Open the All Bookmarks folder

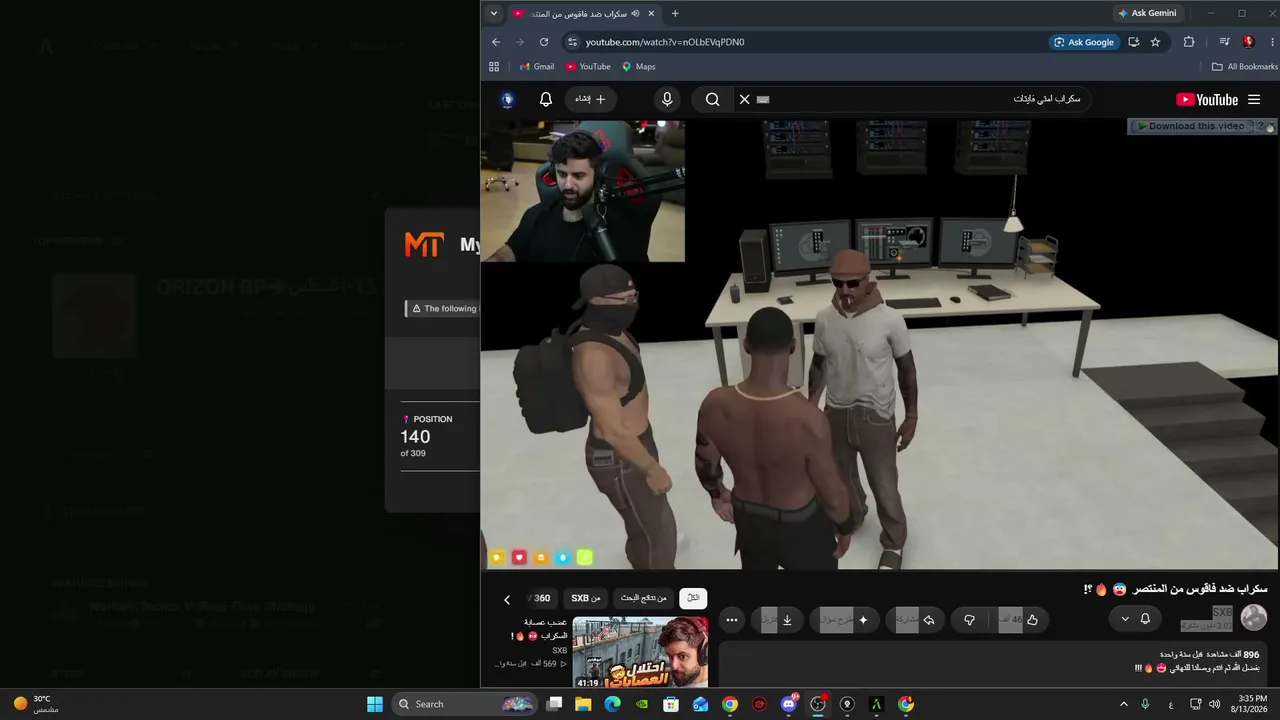click(x=1245, y=67)
